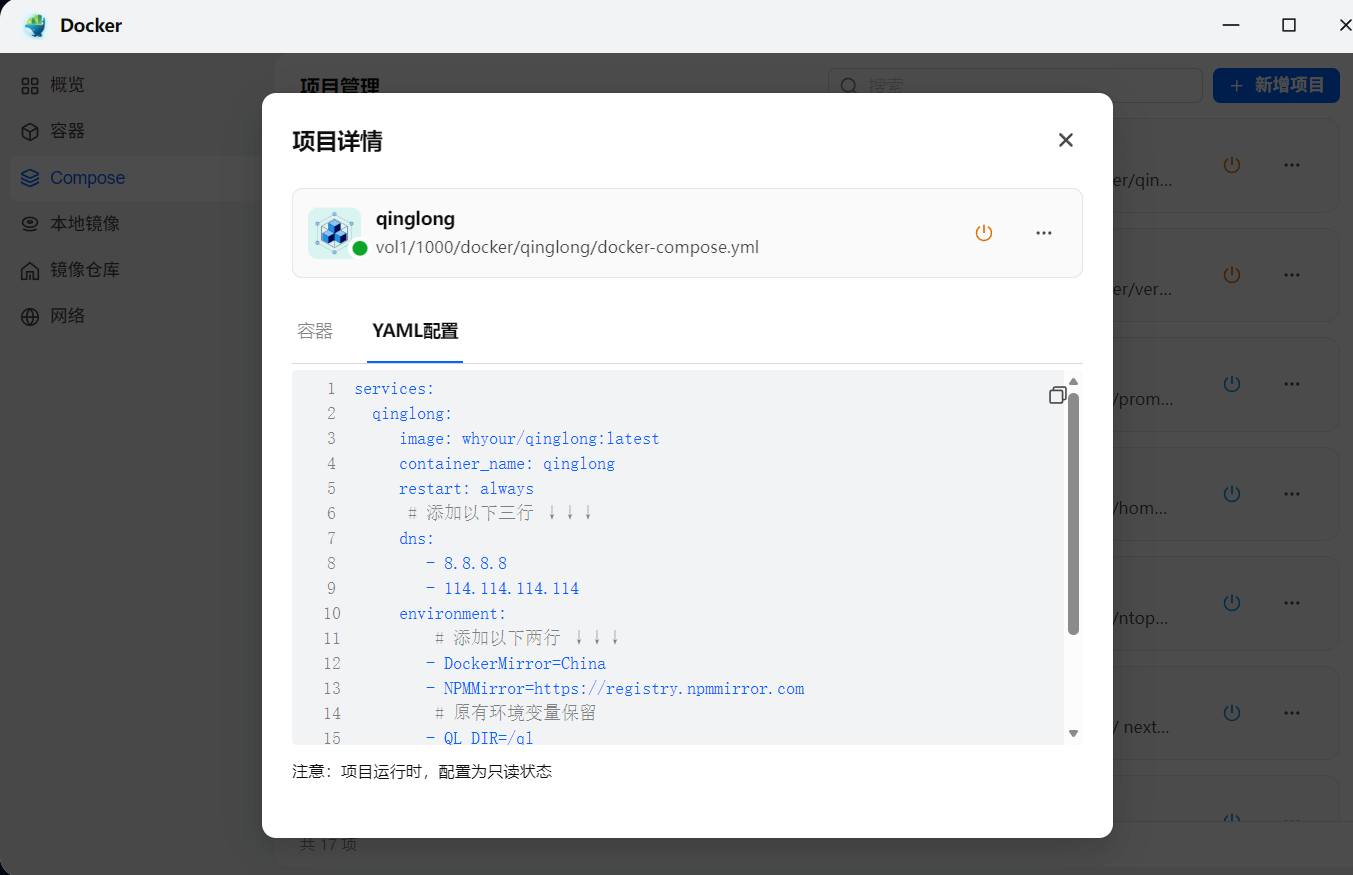Click the YAML editor vertical scrollbar thumb
Viewport: 1353px width, 875px height.
coord(1073,513)
